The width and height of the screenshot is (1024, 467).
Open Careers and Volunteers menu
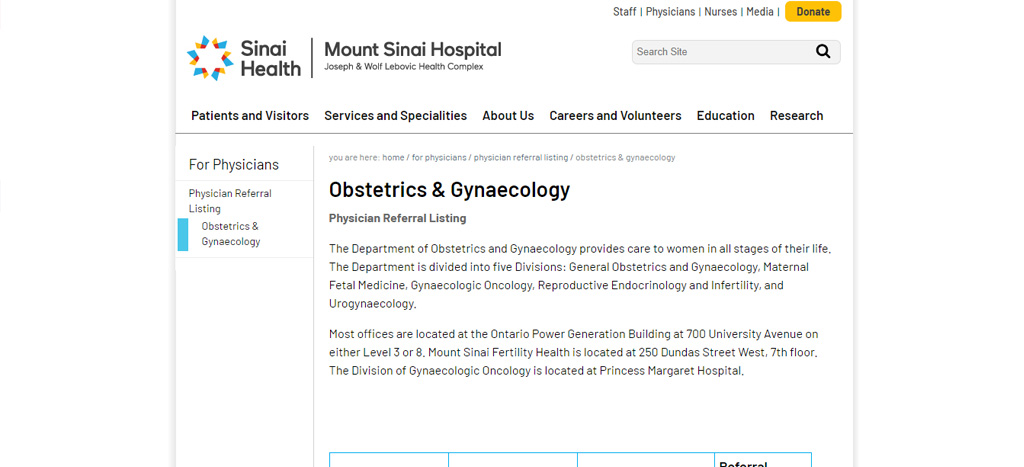point(615,116)
